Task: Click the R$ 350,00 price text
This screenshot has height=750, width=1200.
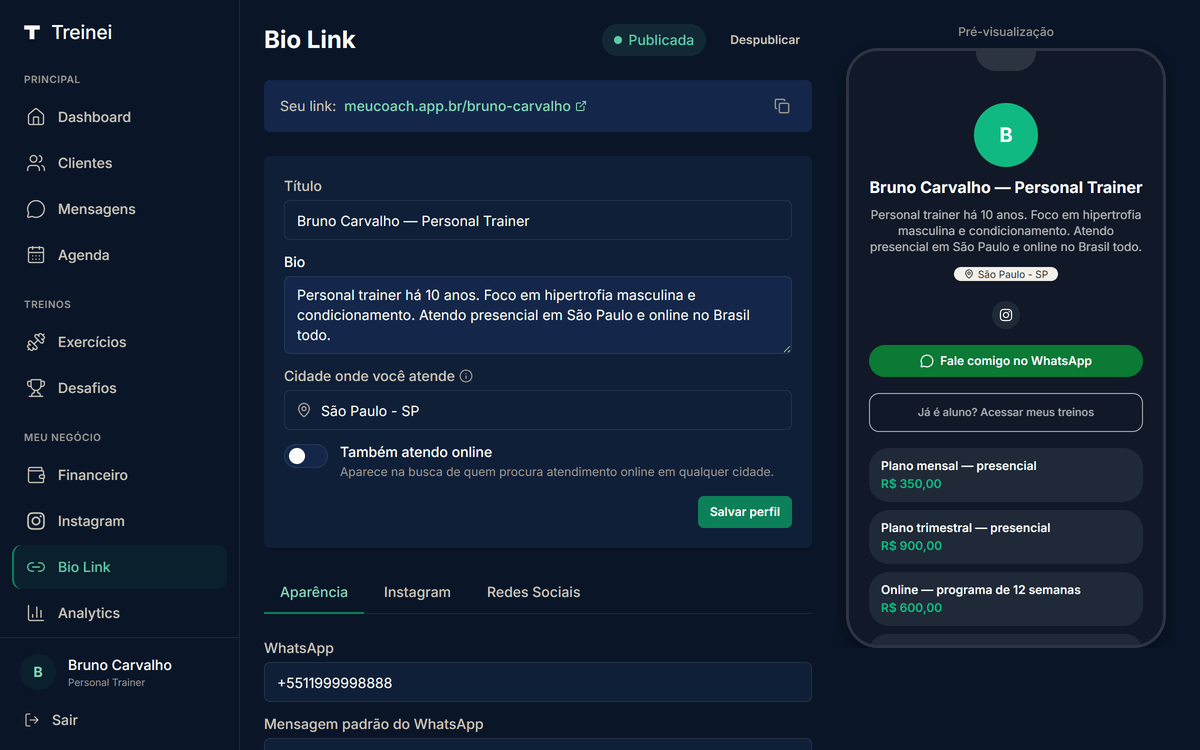Action: click(911, 484)
